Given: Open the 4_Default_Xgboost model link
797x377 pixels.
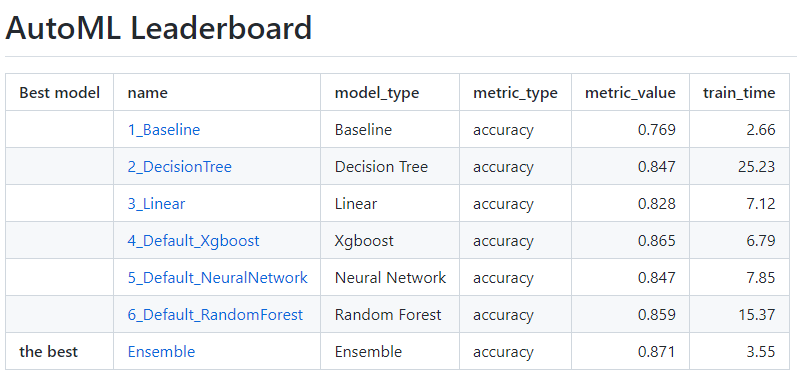Looking at the screenshot, I should (x=193, y=241).
